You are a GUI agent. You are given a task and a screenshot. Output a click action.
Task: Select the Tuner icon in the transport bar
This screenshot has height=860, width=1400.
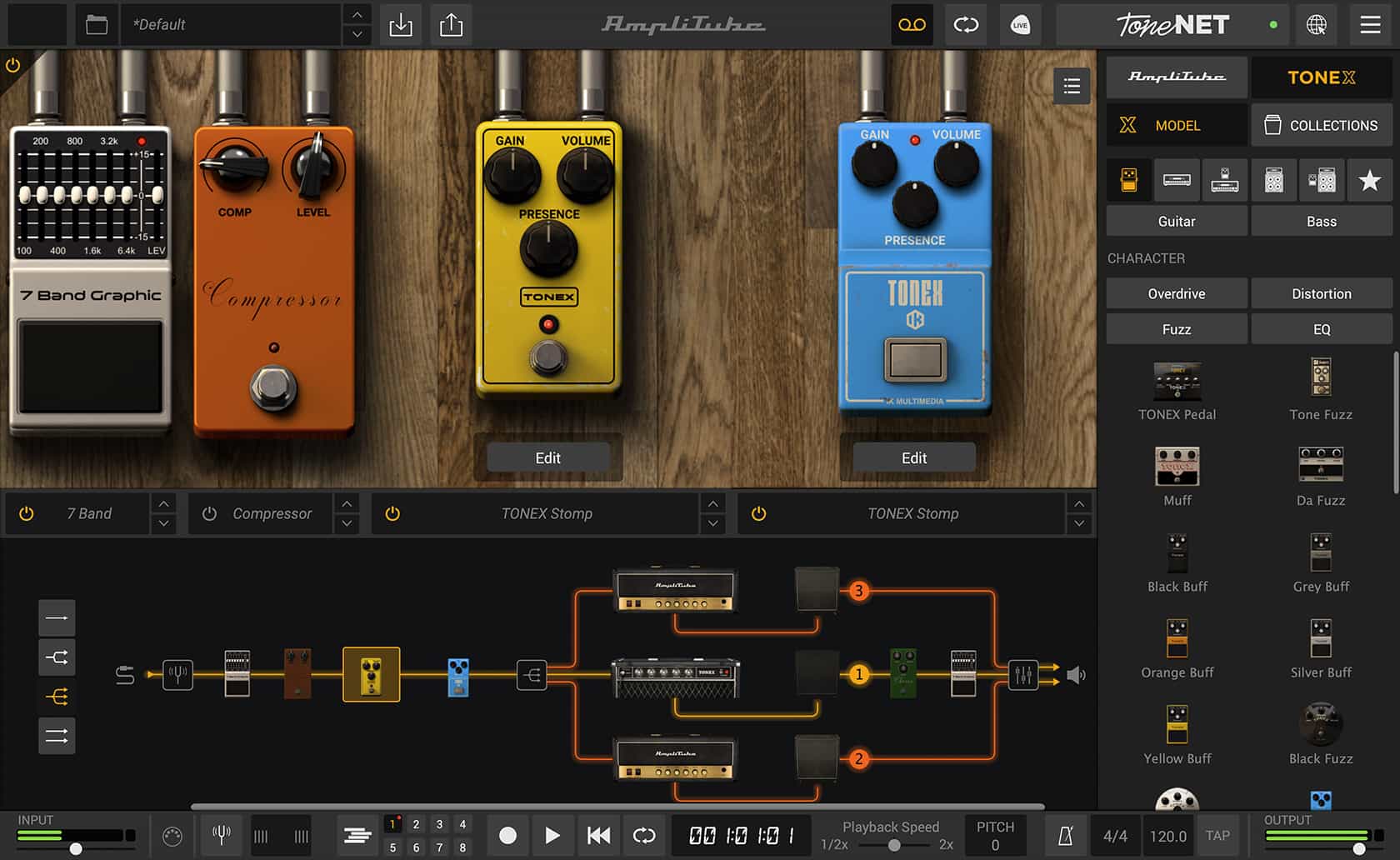221,835
